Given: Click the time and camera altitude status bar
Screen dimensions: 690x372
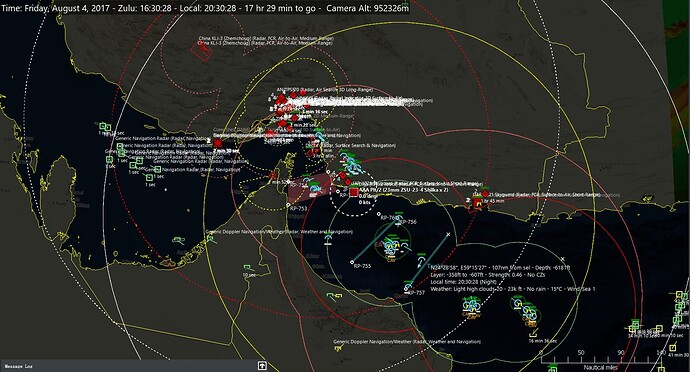Looking at the screenshot, I should click(x=205, y=8).
